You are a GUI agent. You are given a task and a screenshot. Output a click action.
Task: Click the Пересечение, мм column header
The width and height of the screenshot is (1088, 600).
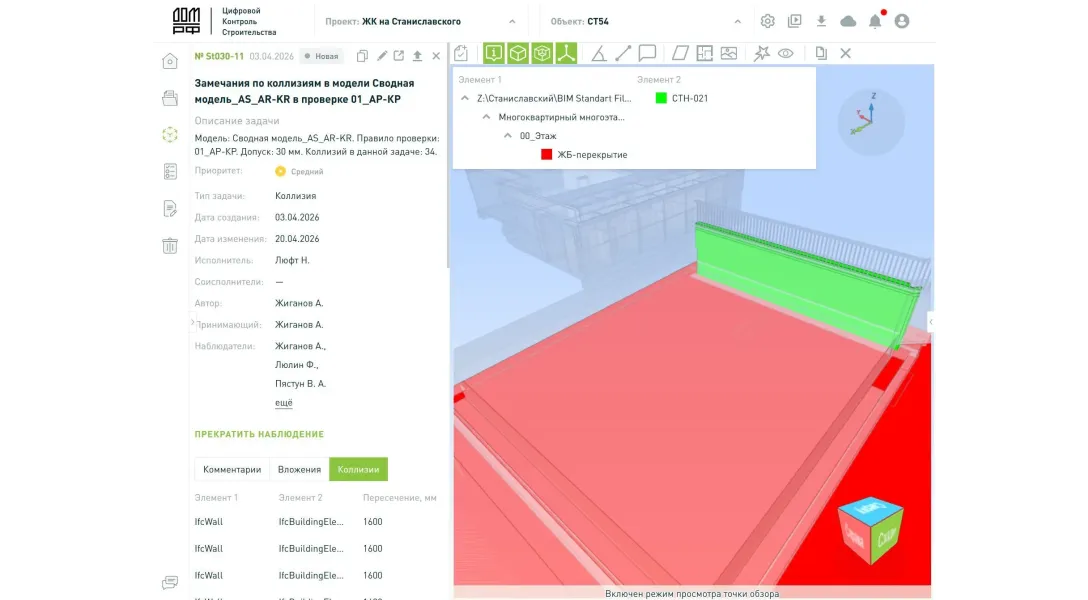[x=400, y=498]
